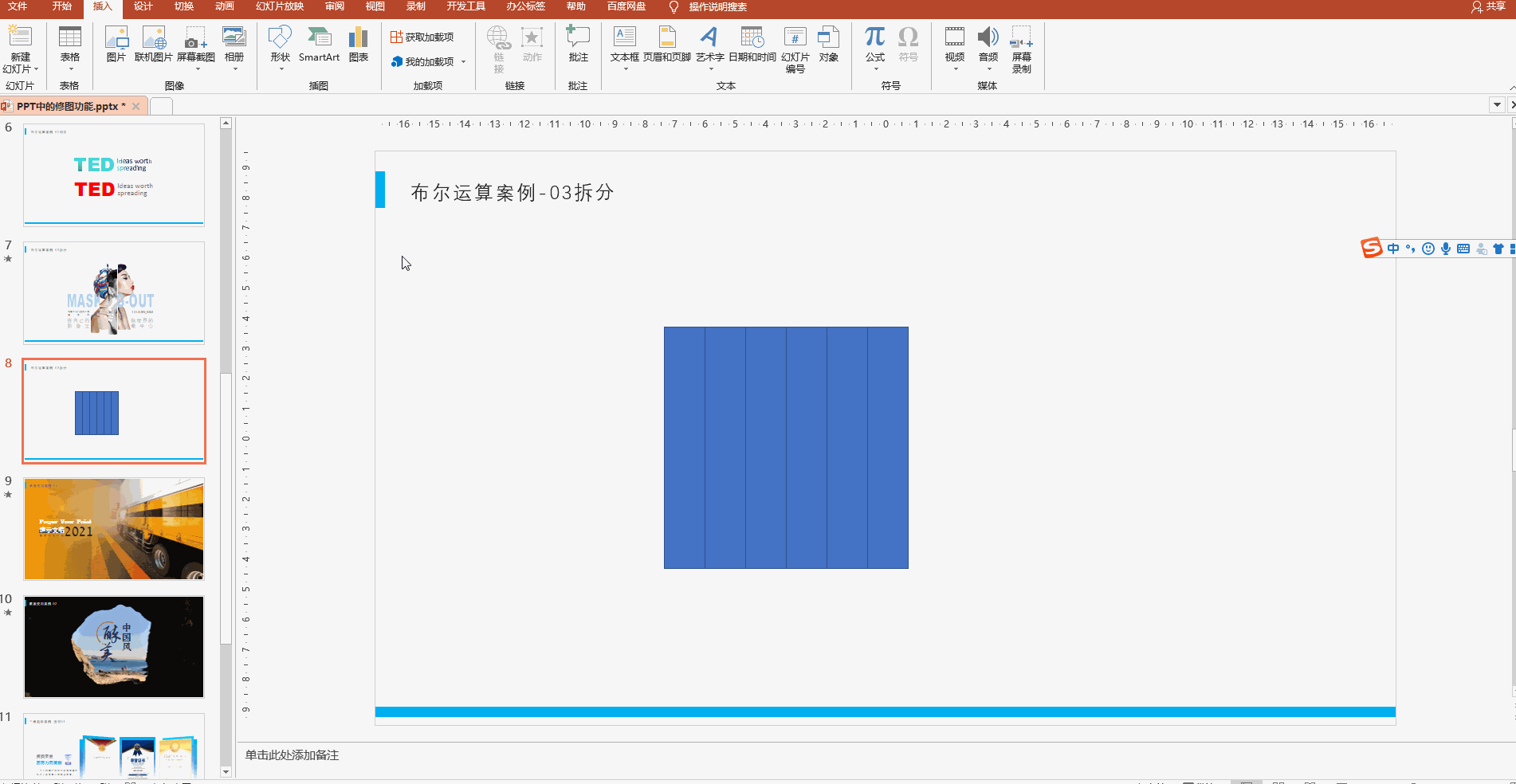Insert 日期和时间 date and time

752,44
